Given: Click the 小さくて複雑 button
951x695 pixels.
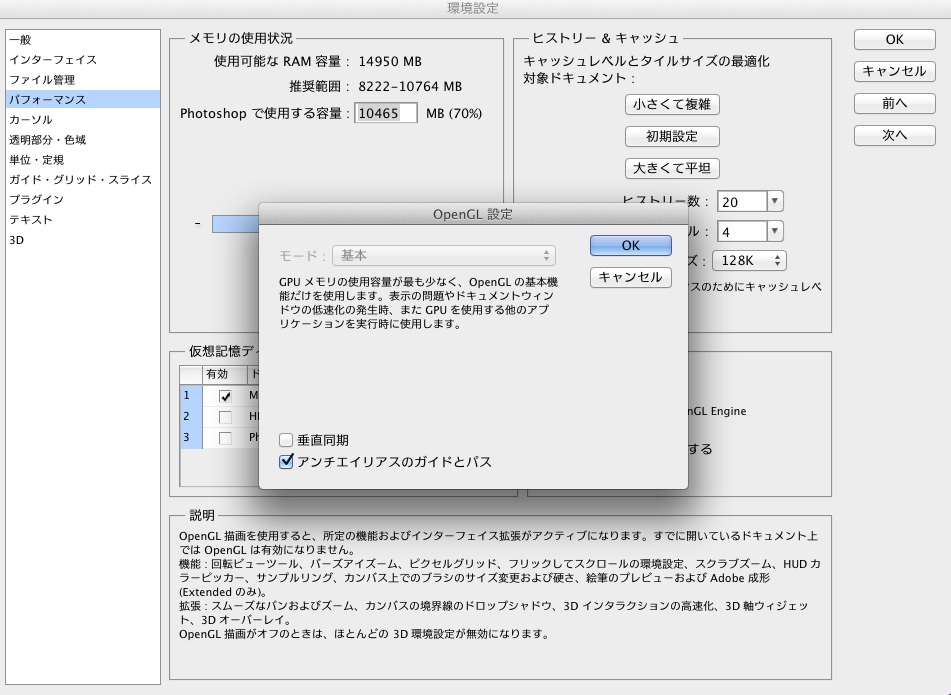Looking at the screenshot, I should pyautogui.click(x=673, y=104).
